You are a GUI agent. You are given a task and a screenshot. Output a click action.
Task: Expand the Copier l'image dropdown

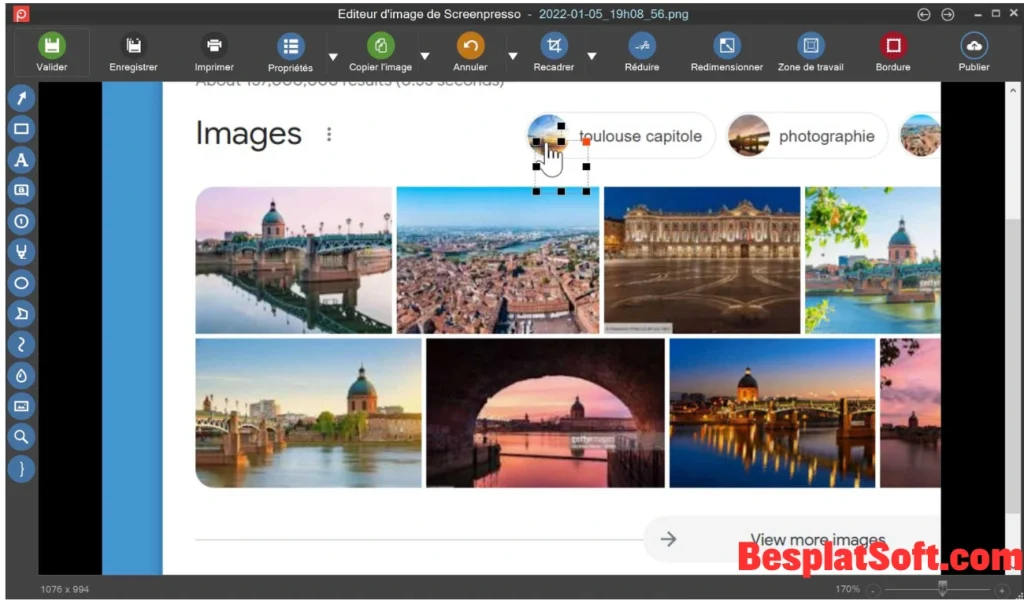tap(425, 54)
